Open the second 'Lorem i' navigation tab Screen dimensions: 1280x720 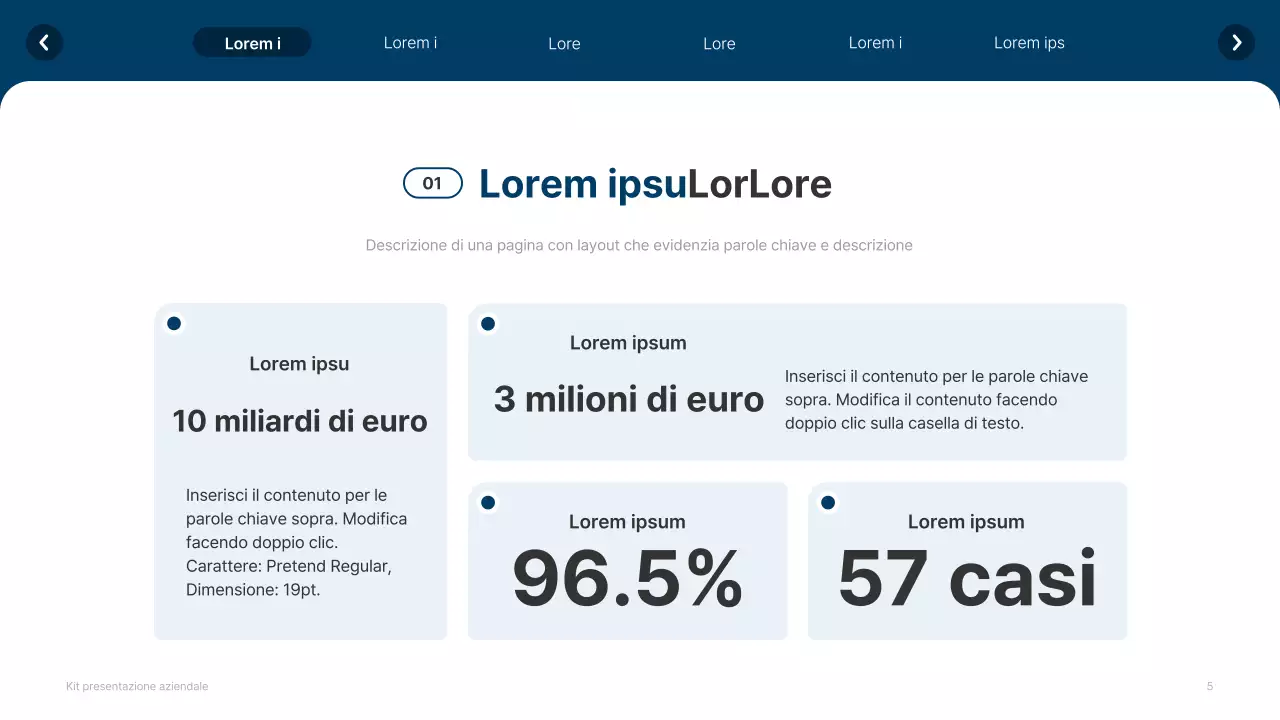(410, 42)
